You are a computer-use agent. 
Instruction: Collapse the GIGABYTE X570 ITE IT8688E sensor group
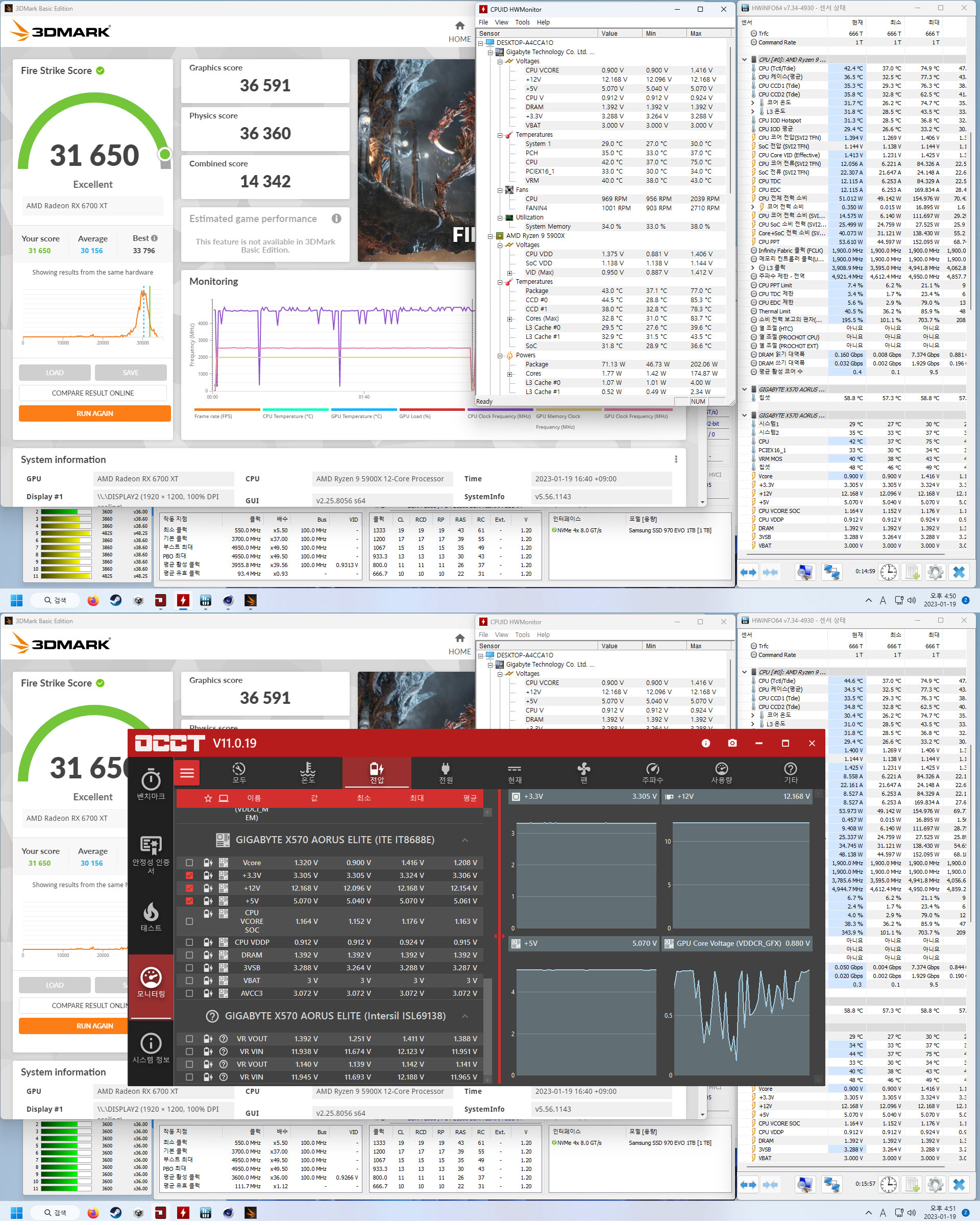tap(464, 840)
